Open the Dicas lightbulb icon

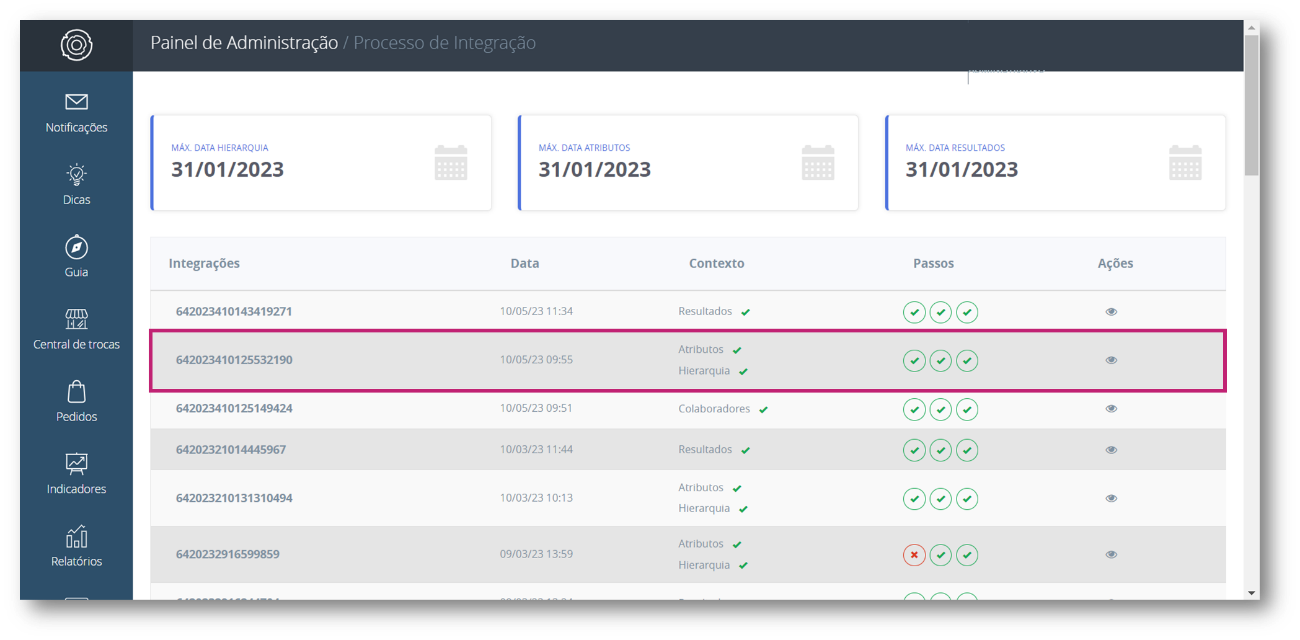(76, 174)
